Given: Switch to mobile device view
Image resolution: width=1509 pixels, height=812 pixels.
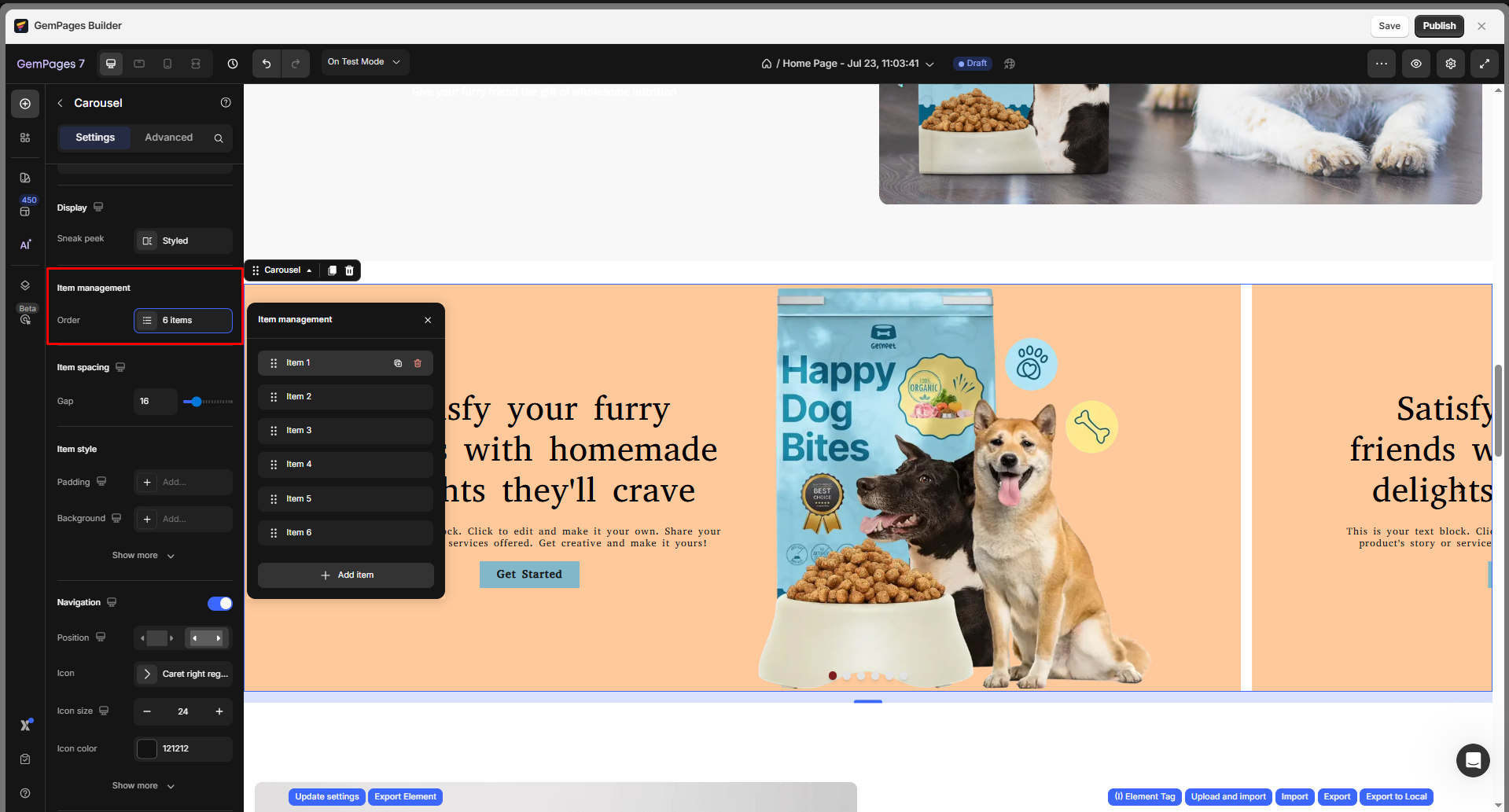Looking at the screenshot, I should pyautogui.click(x=167, y=64).
